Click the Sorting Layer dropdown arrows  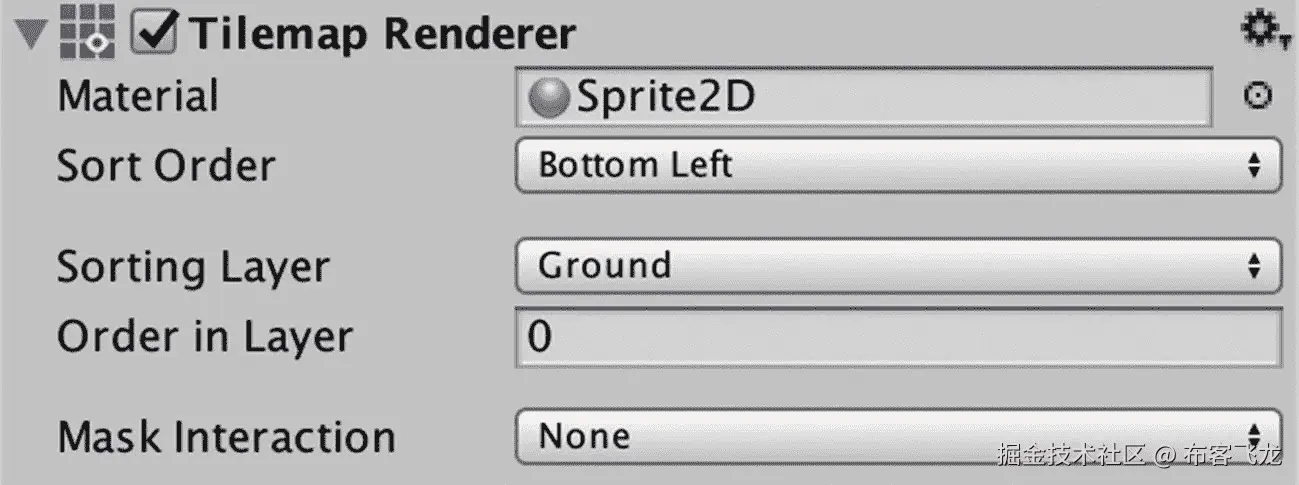[x=1255, y=267]
